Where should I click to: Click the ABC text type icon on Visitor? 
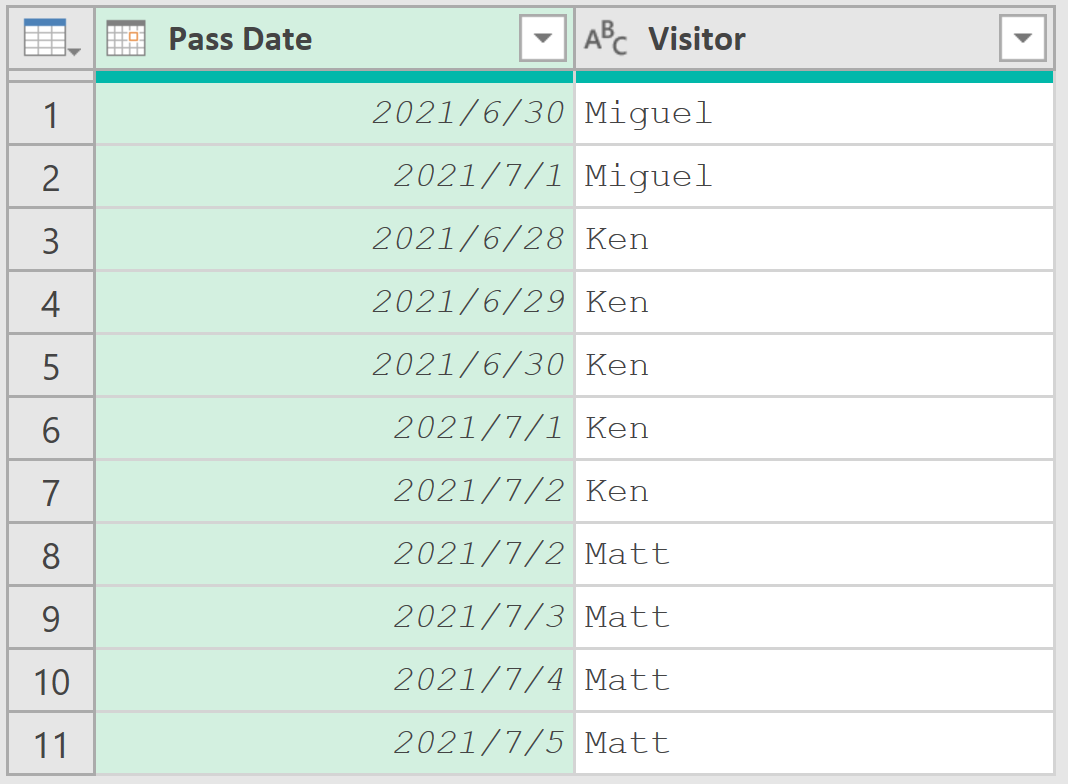[x=606, y=39]
